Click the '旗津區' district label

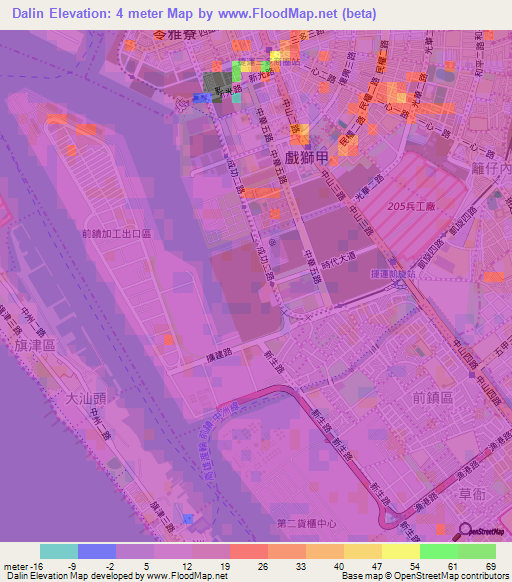[x=35, y=345]
